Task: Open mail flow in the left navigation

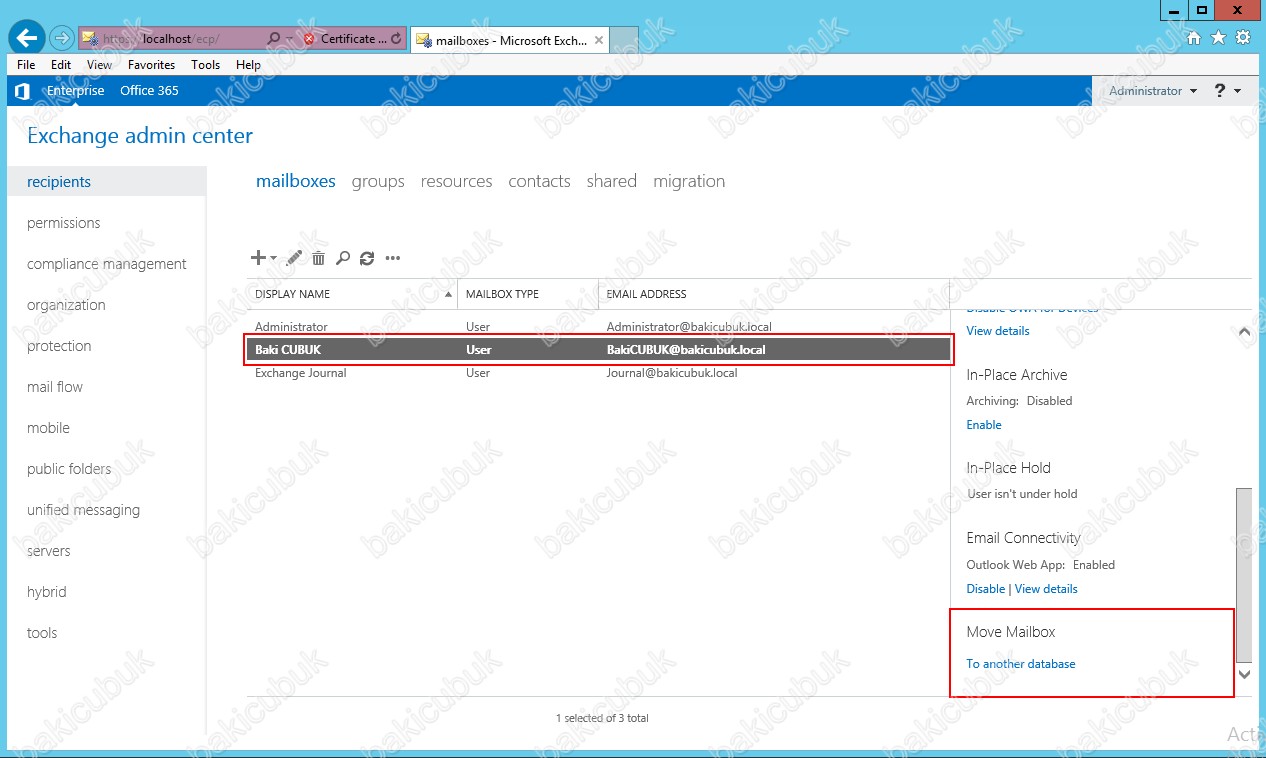Action: coord(55,387)
